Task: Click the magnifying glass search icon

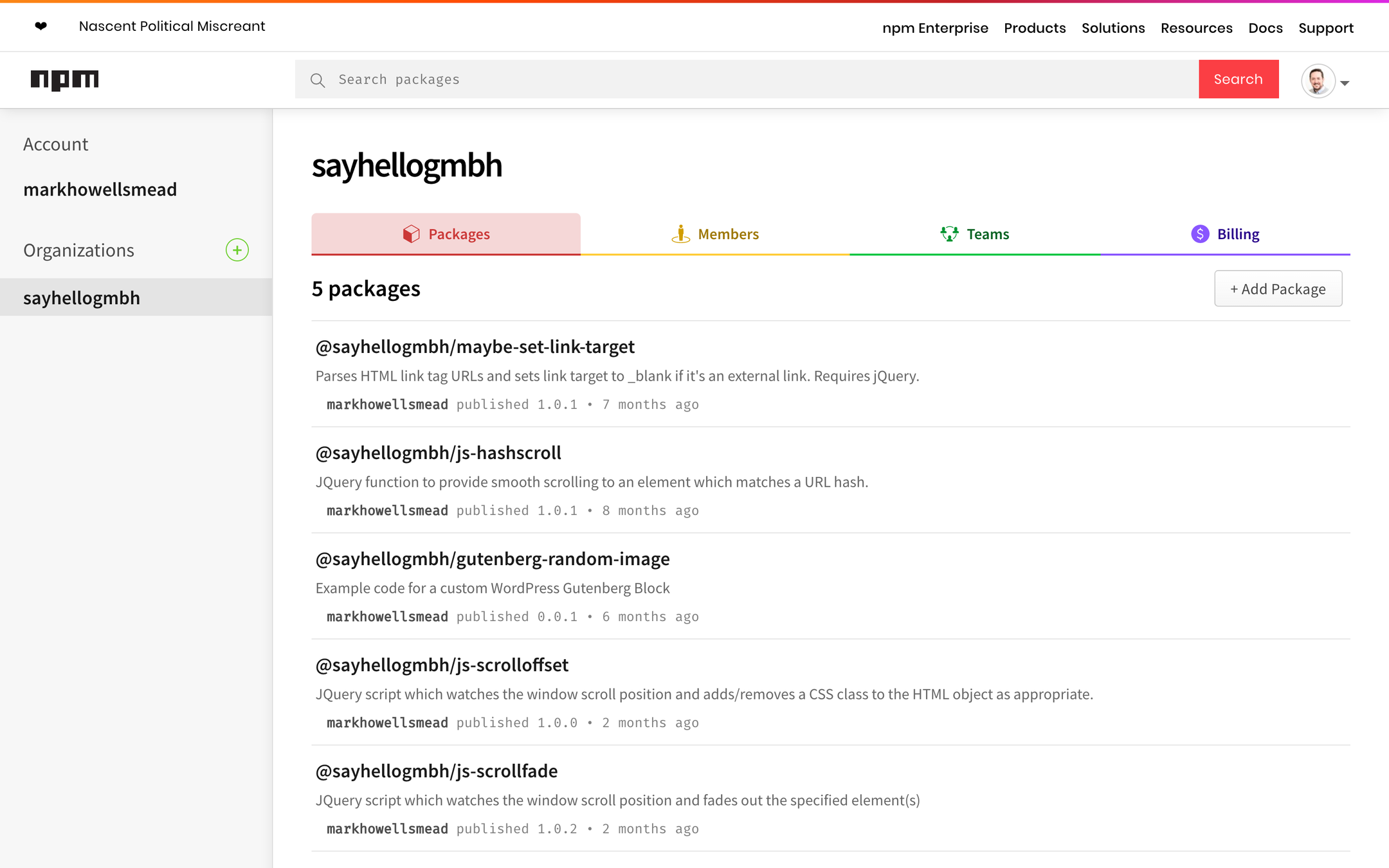Action: [318, 80]
